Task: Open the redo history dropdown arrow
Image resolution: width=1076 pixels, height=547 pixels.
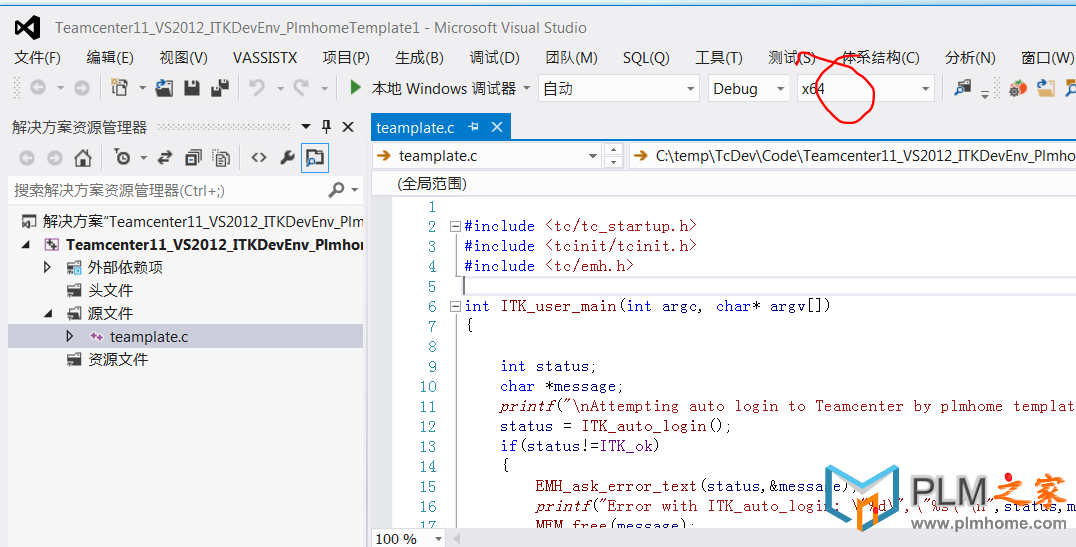Action: [325, 89]
